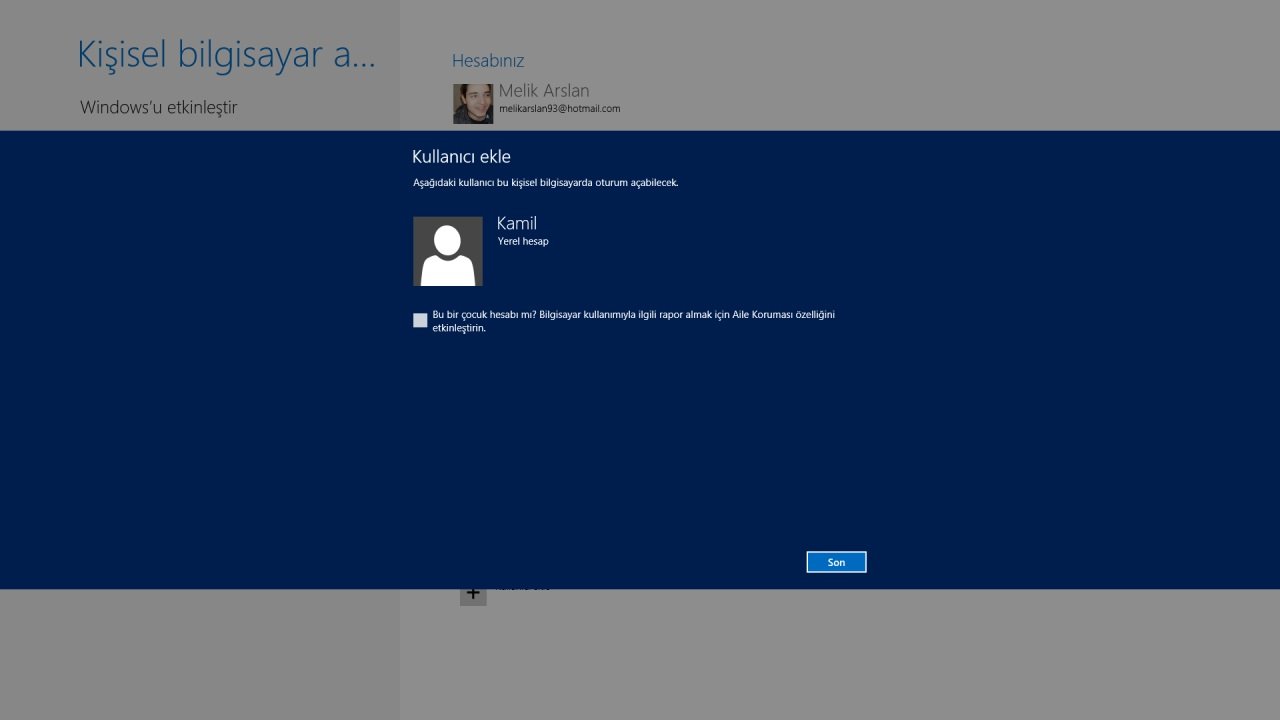Viewport: 1280px width, 720px height.
Task: Click the Kullanıcı ekle heading
Action: 461,157
